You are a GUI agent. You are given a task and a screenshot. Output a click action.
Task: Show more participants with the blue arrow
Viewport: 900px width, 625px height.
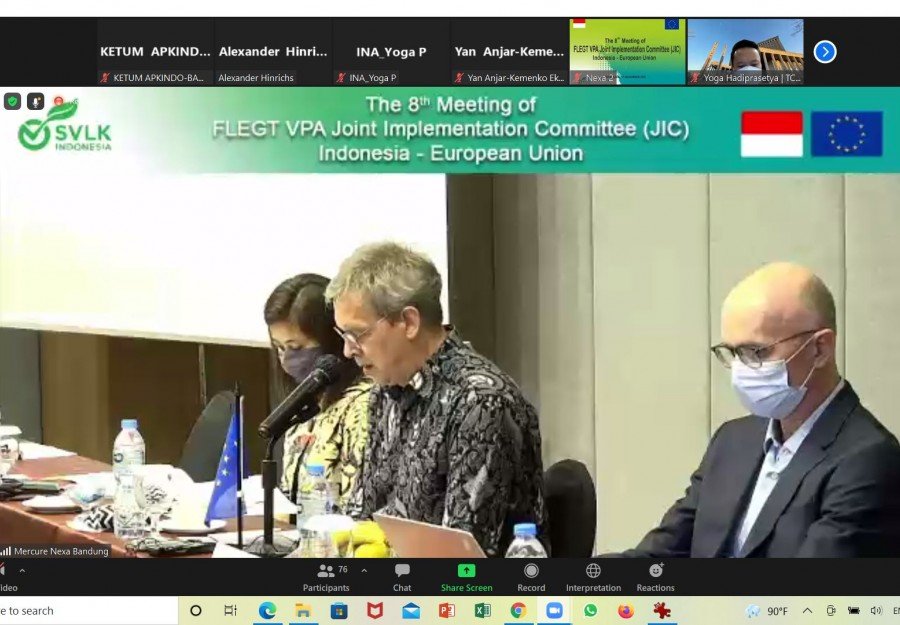tap(825, 52)
